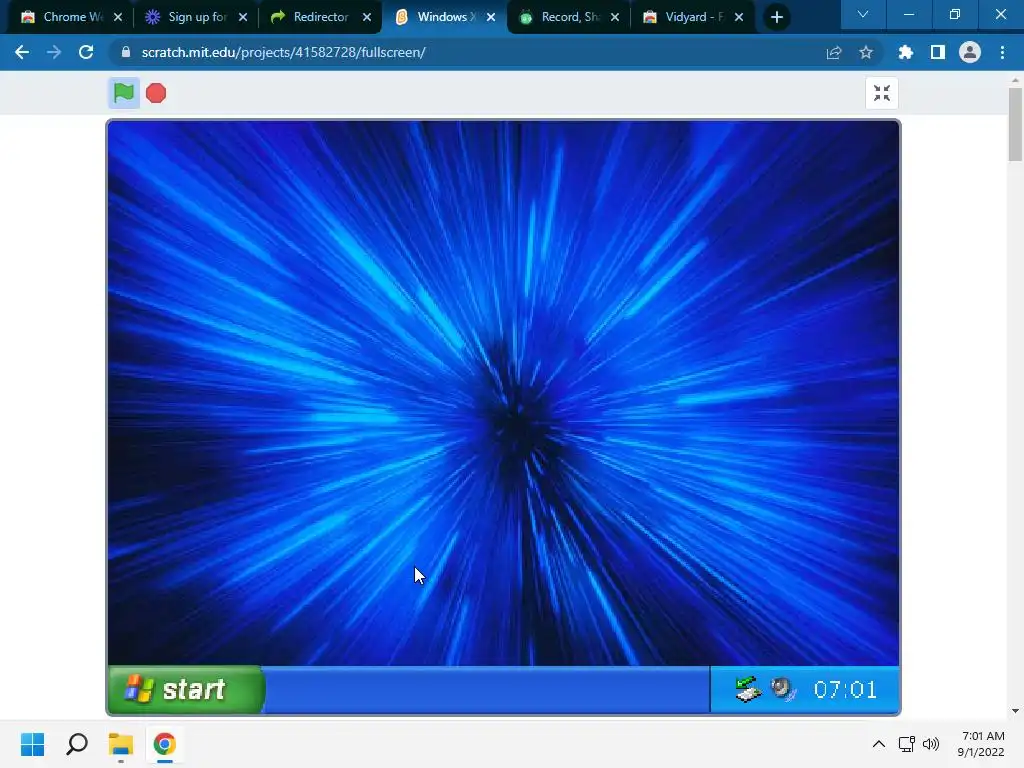Click Chrome icon in Windows taskbar
This screenshot has height=768, width=1024.
(x=165, y=744)
